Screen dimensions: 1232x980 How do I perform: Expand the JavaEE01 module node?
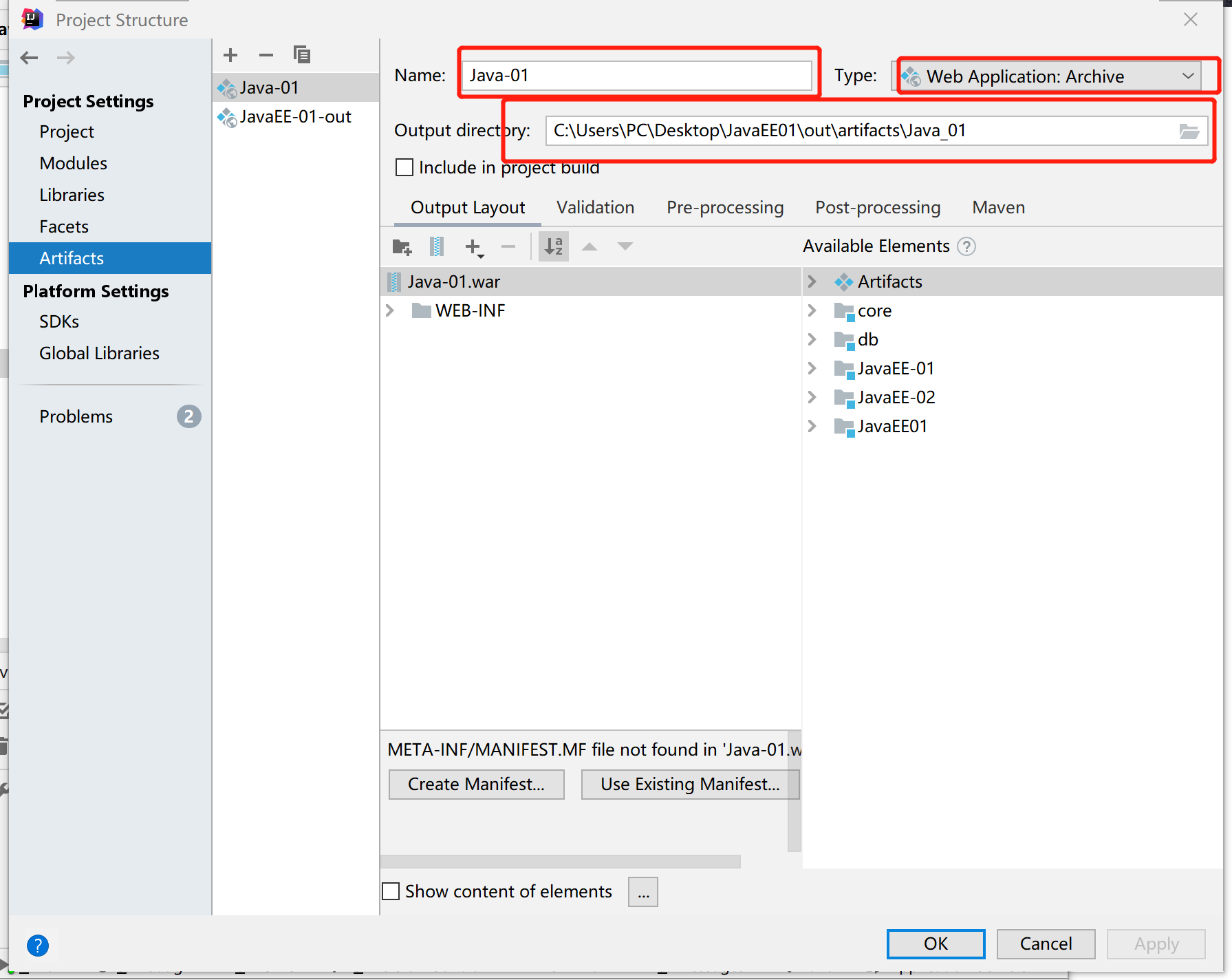click(x=812, y=426)
